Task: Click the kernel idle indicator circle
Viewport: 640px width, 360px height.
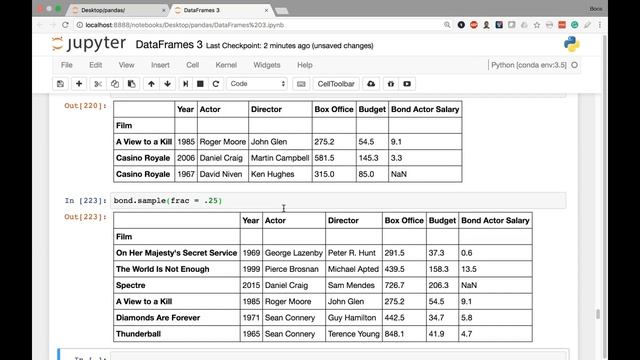Action: [574, 65]
